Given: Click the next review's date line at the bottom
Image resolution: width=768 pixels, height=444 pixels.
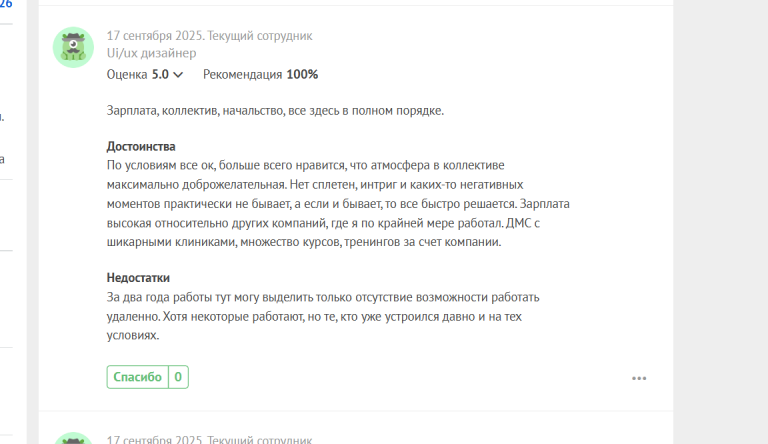Looking at the screenshot, I should (x=210, y=440).
